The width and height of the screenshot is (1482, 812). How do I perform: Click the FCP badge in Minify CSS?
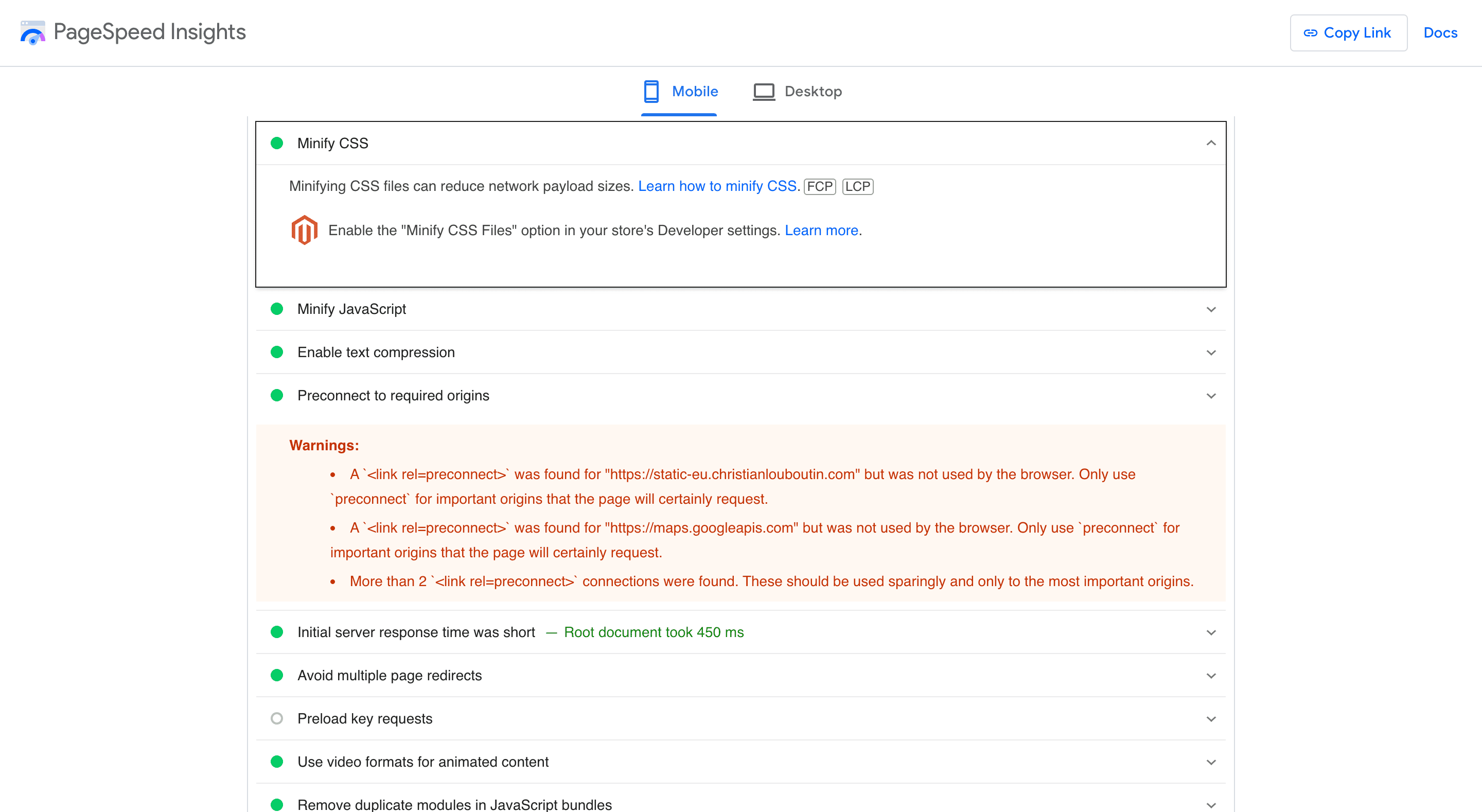coord(819,186)
